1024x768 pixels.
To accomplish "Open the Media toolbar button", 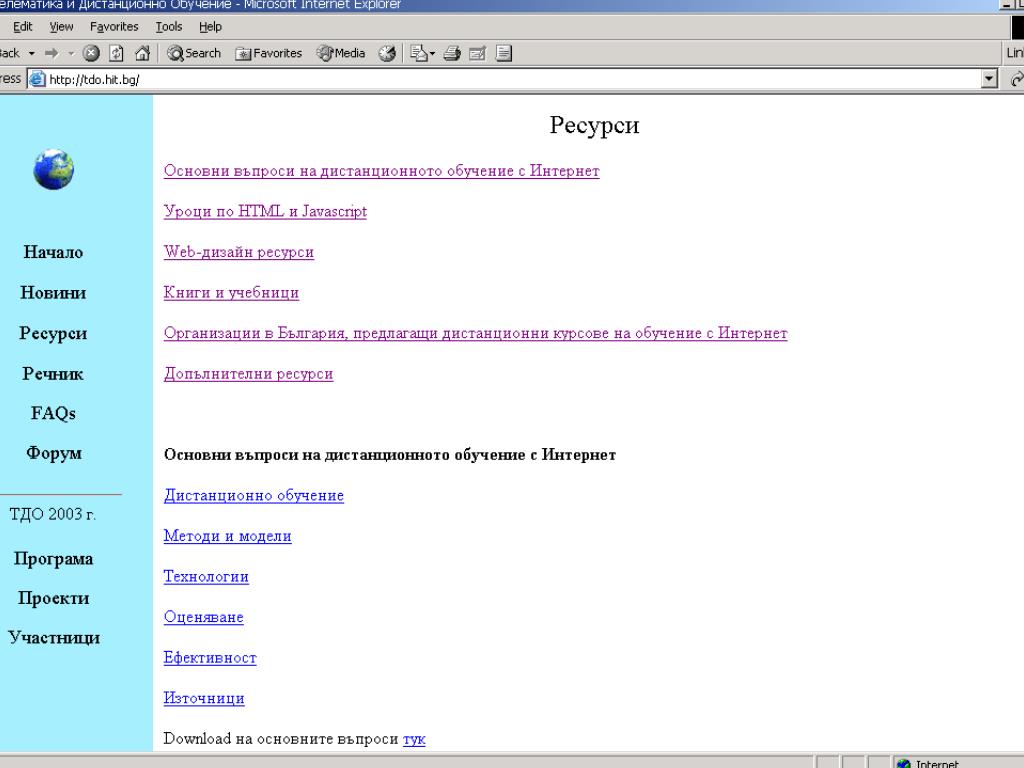I will click(x=341, y=54).
